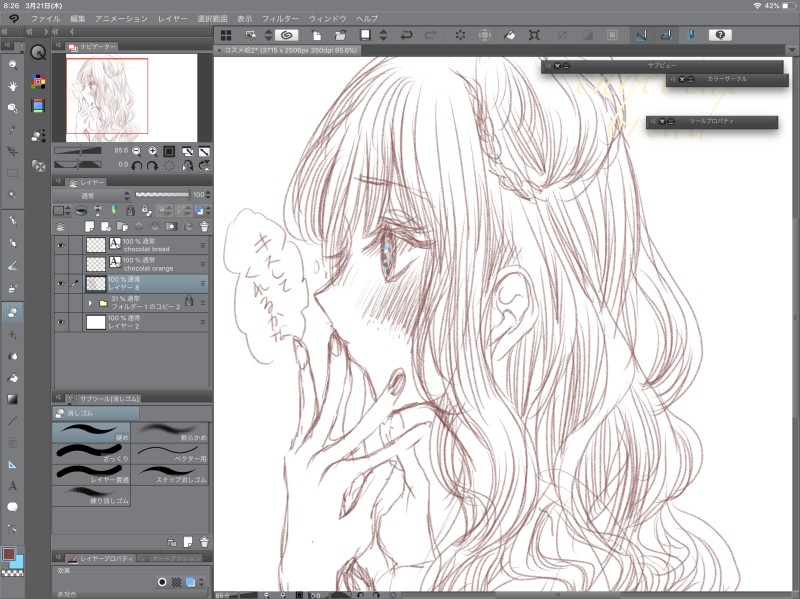The width and height of the screenshot is (800, 599).
Task: Open the Layer panel menu button
Action: (x=58, y=182)
